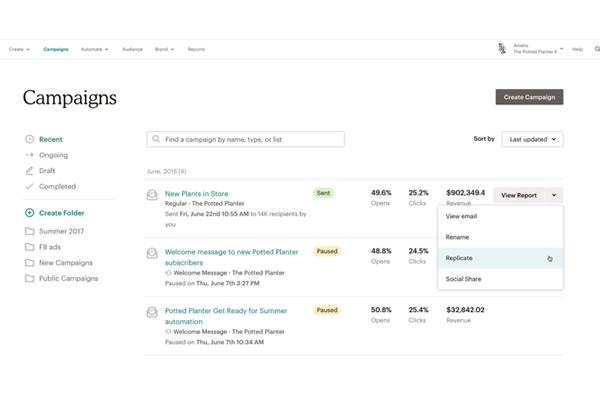Click the $32,842.02 revenue value
Viewport: 600px width, 420px height.
pyautogui.click(x=465, y=309)
